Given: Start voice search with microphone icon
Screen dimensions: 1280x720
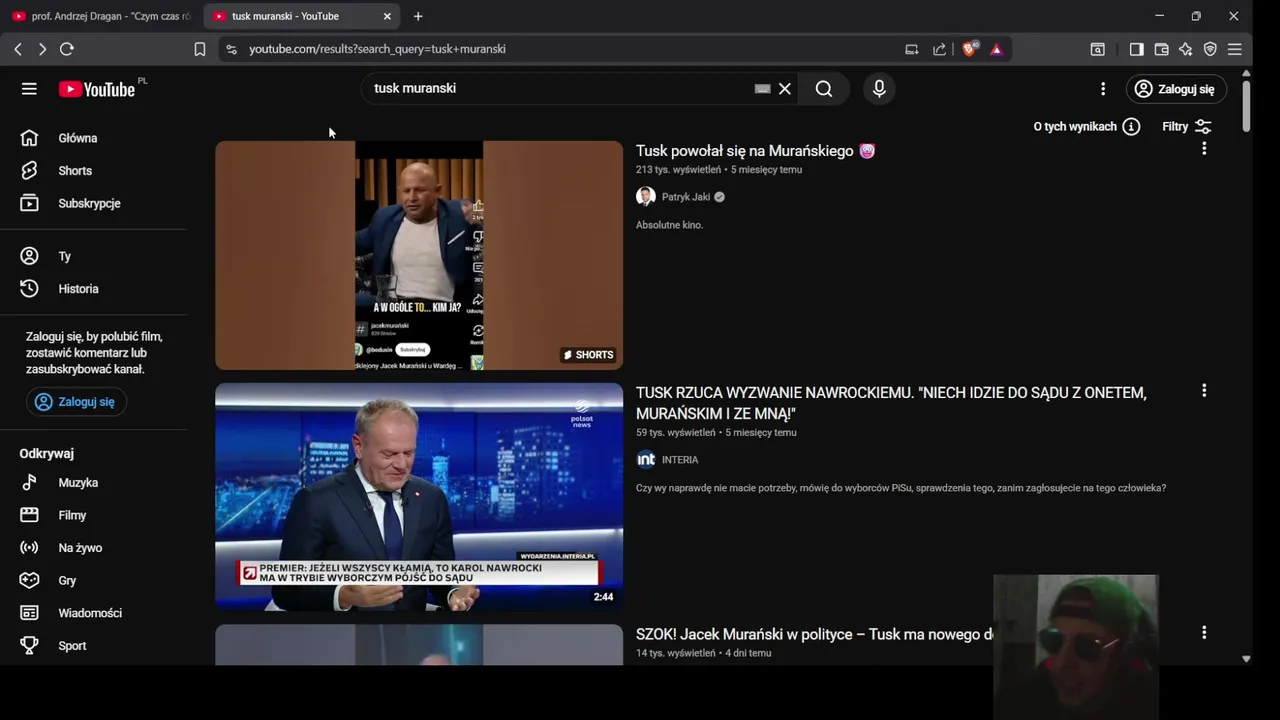Looking at the screenshot, I should [879, 89].
